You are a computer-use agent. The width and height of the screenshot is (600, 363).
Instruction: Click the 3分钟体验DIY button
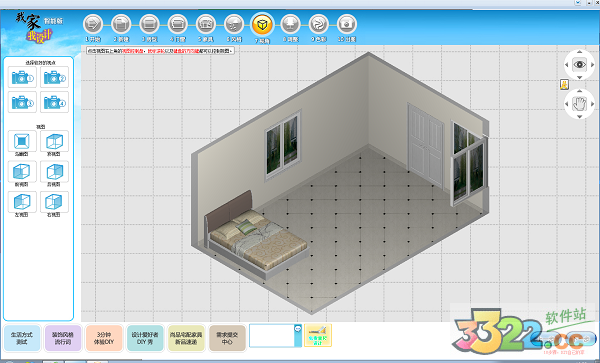pyautogui.click(x=104, y=338)
